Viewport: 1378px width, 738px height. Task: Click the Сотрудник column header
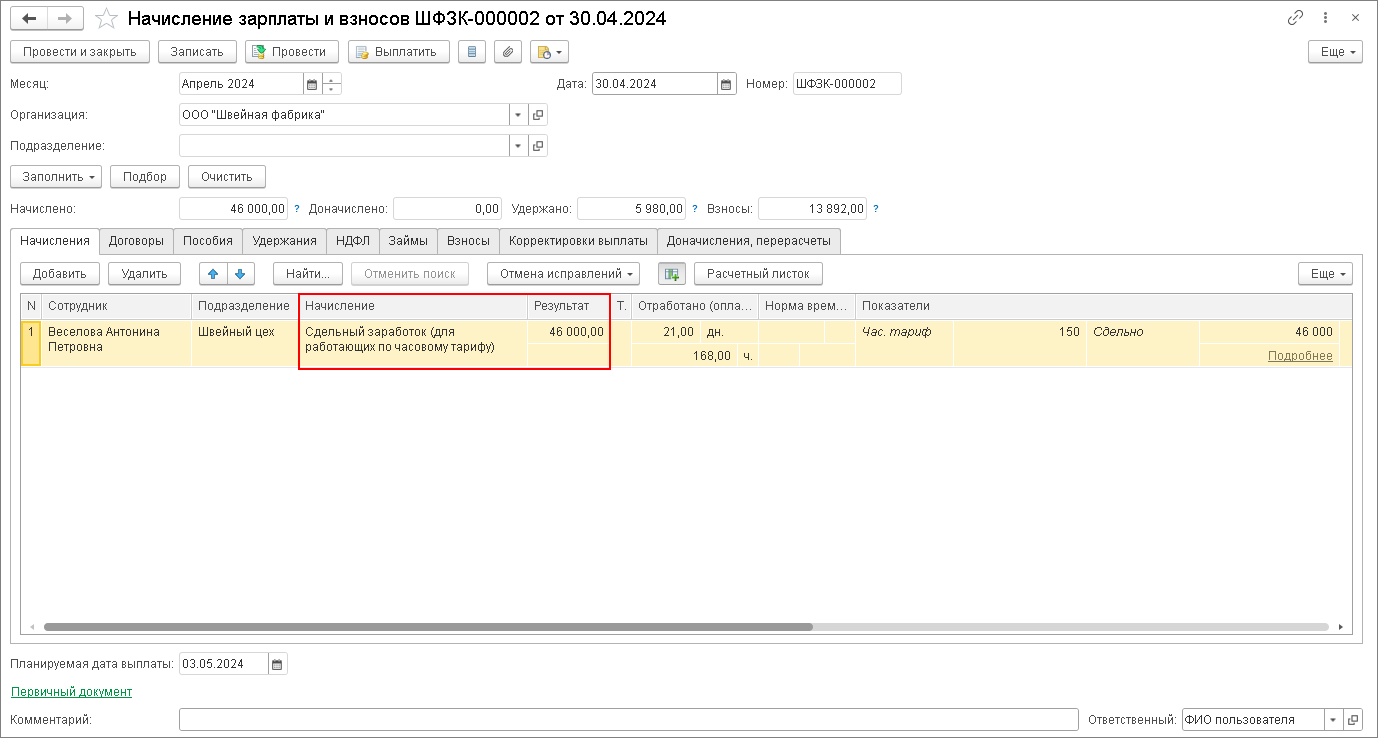click(x=116, y=306)
